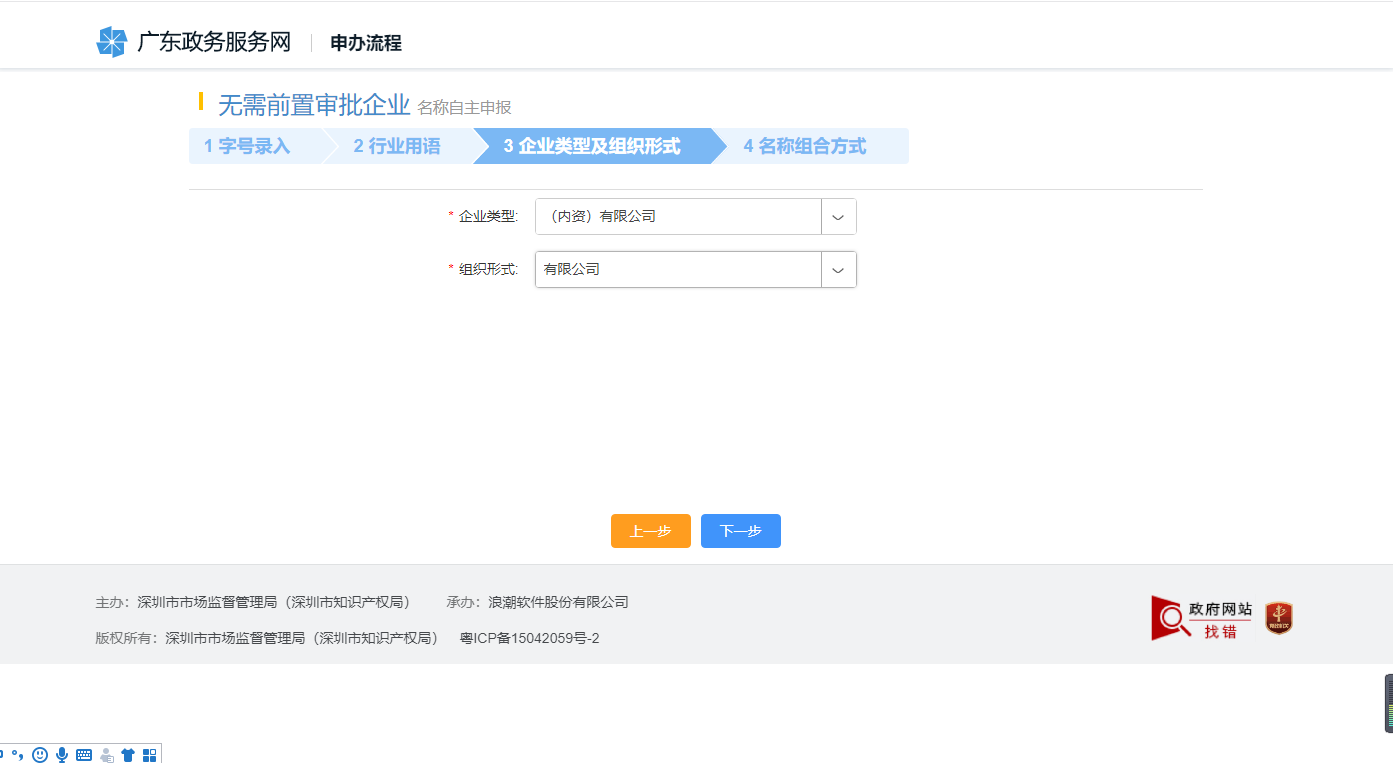Open the soft keyboard icon
The image size is (1393, 763).
[x=84, y=754]
